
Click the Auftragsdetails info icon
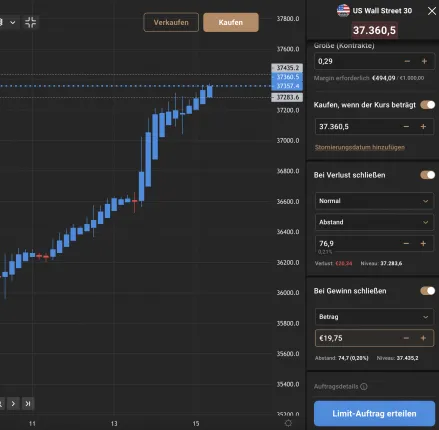[364, 387]
